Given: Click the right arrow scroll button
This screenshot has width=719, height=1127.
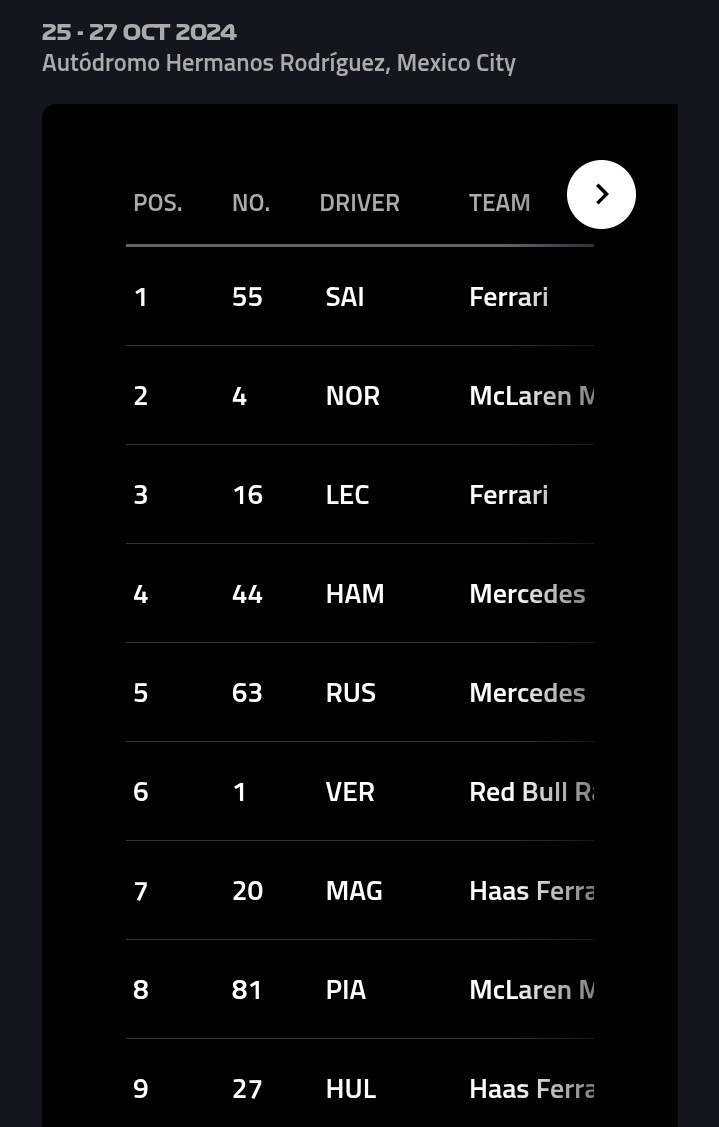Looking at the screenshot, I should click(601, 194).
